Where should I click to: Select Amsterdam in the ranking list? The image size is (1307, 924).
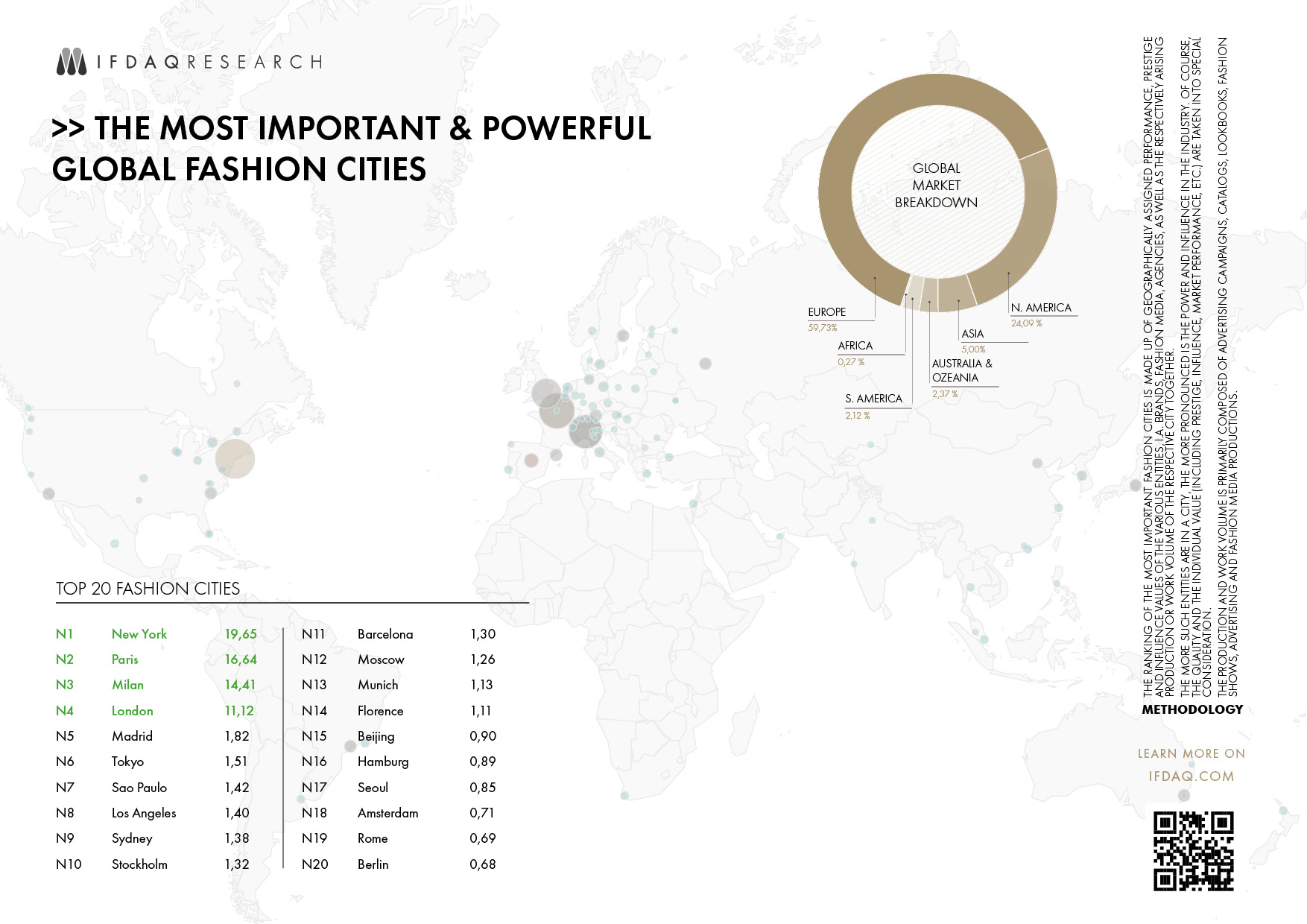(387, 813)
